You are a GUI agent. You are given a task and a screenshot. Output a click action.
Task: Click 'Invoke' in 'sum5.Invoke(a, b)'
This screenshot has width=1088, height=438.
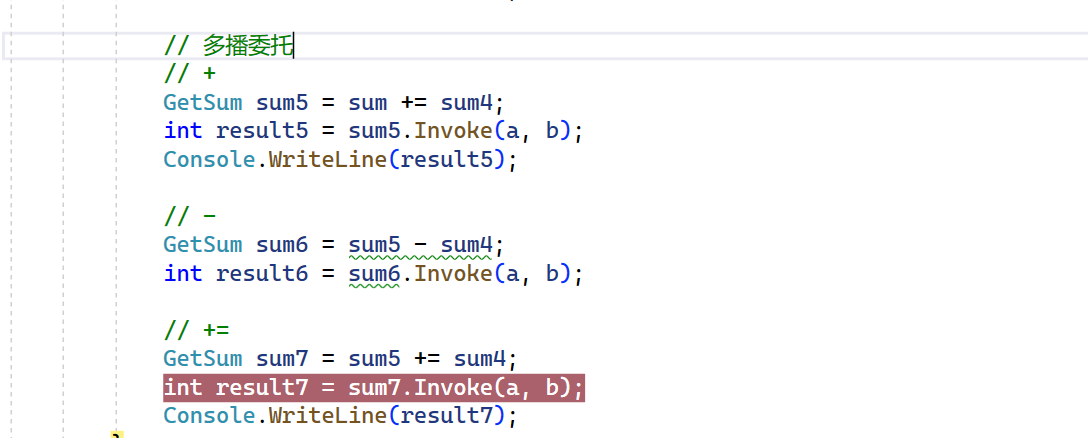click(x=453, y=131)
